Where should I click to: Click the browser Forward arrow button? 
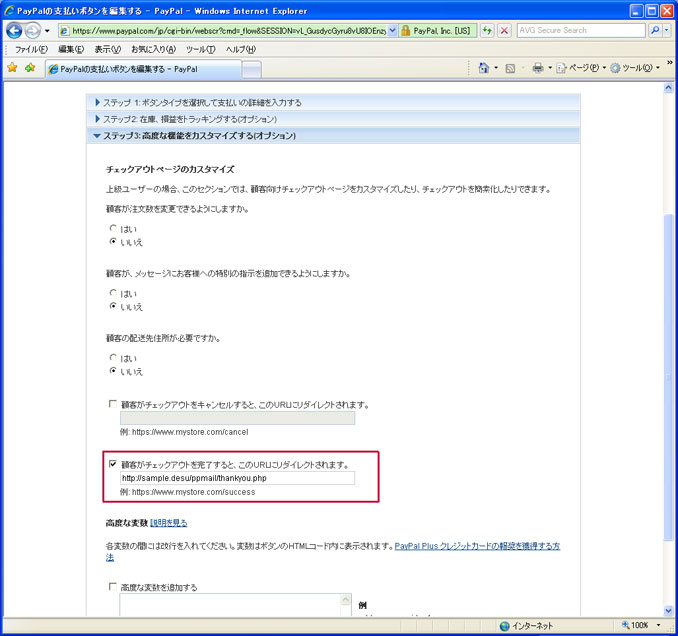(32, 30)
